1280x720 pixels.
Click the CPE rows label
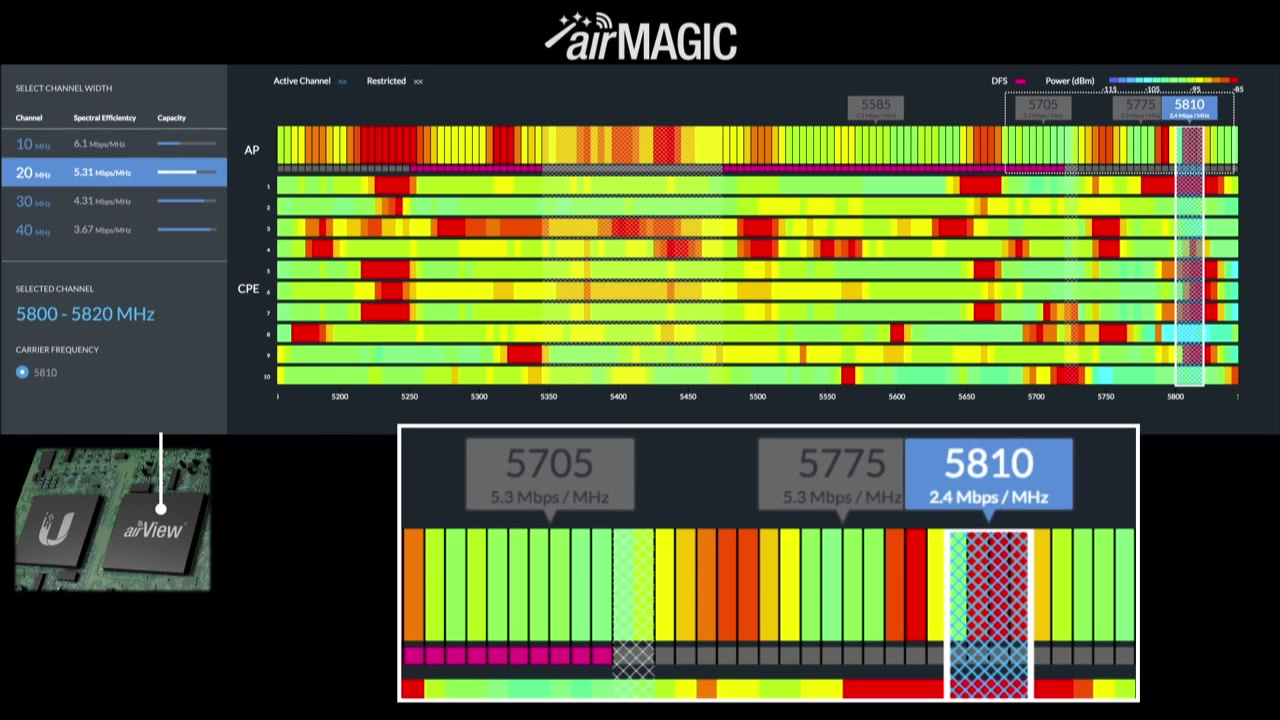[x=248, y=289]
